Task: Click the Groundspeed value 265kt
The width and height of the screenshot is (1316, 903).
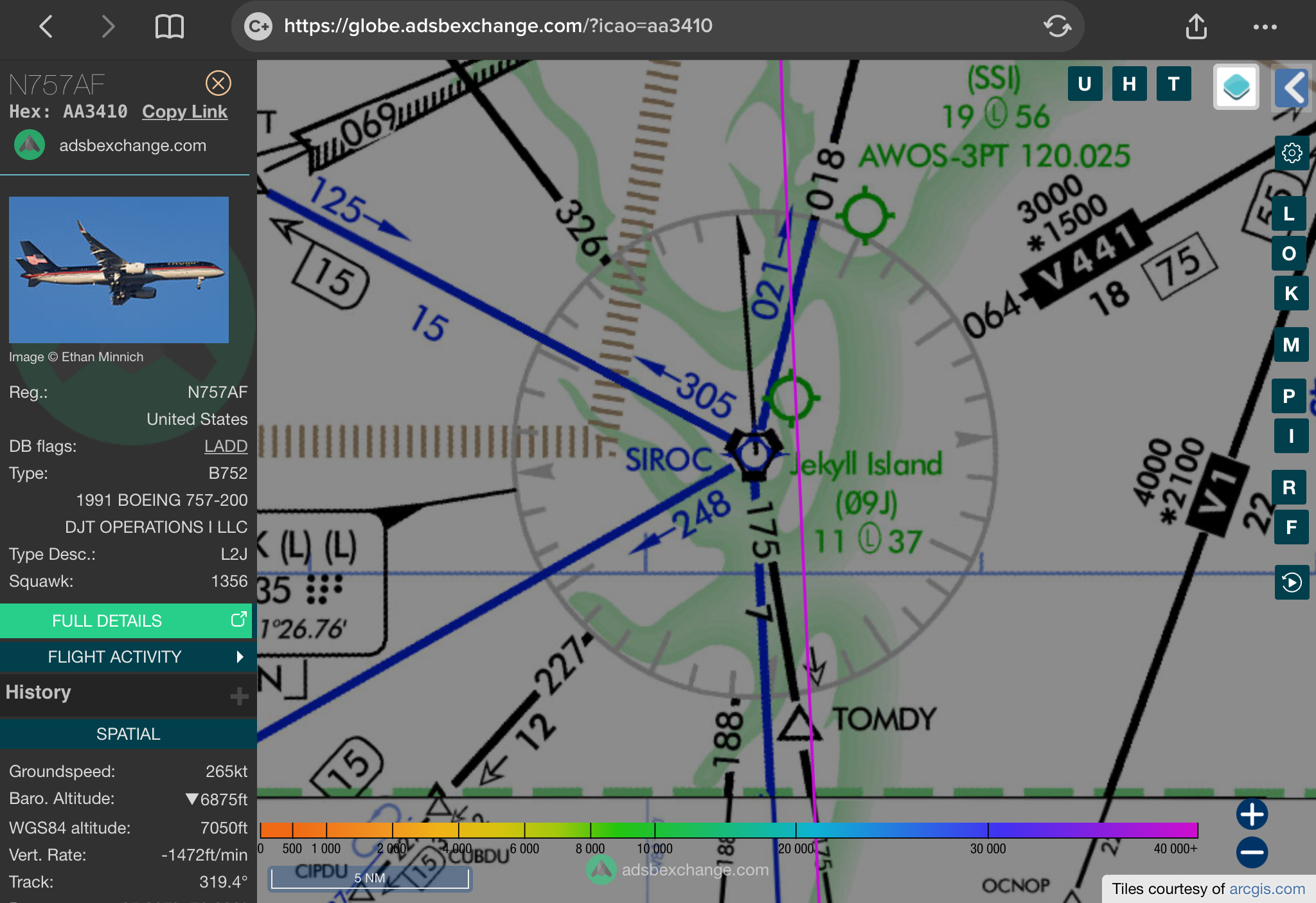Action: pos(226,771)
